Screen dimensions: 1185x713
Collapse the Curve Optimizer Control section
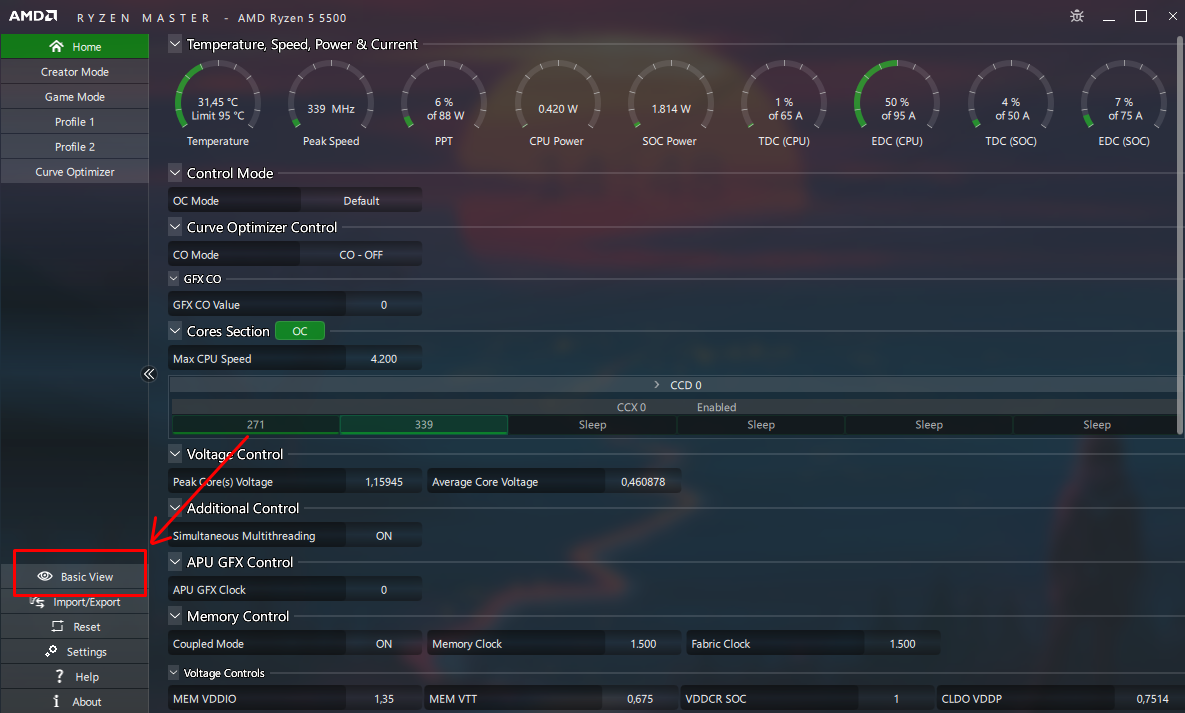pos(175,226)
